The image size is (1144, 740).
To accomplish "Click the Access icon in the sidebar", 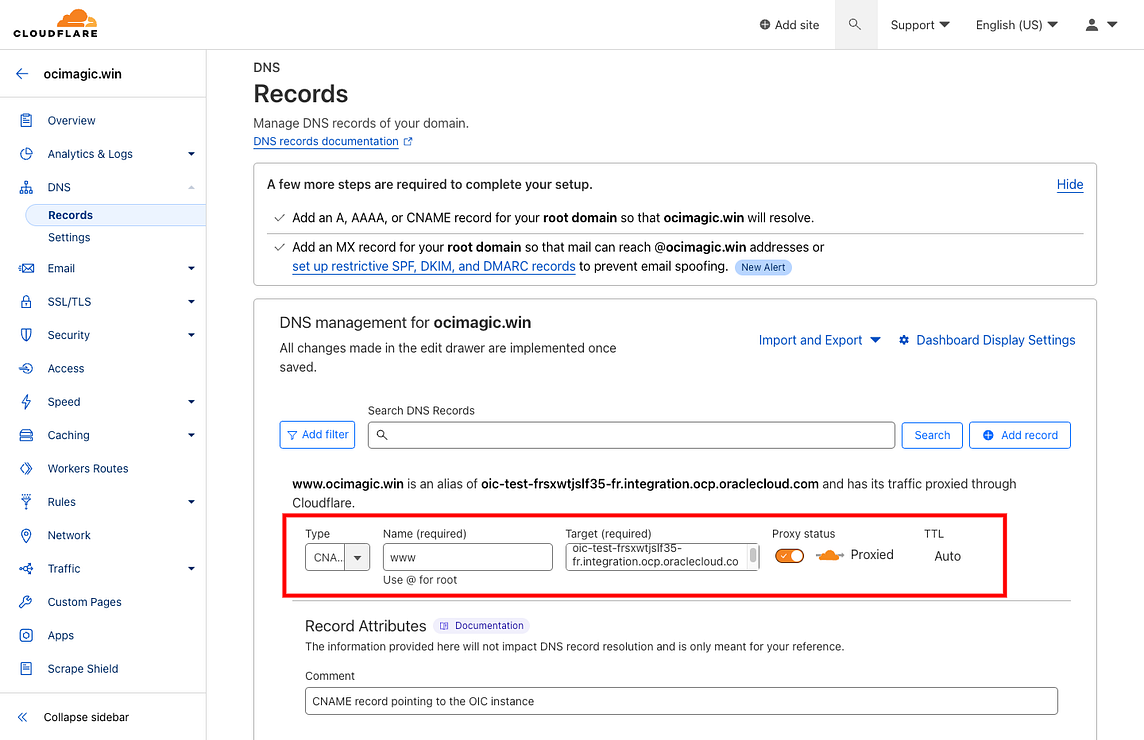I will (26, 369).
